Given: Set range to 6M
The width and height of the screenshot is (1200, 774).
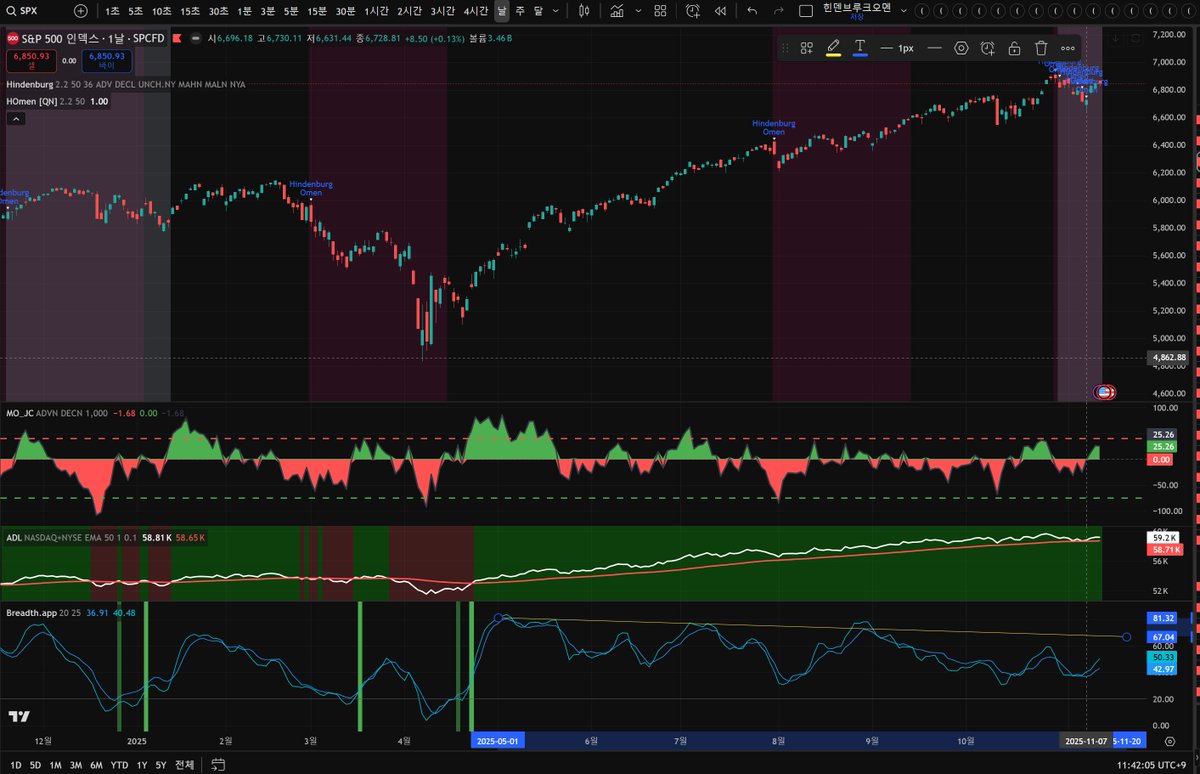Looking at the screenshot, I should point(96,765).
